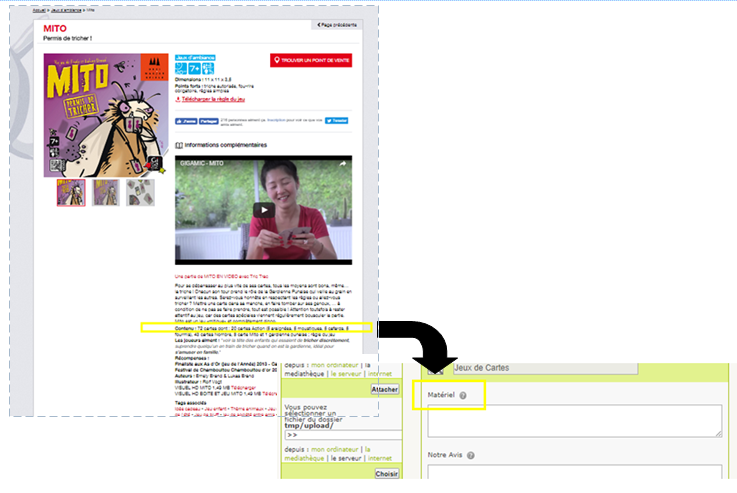Select the second MITO box thumbnail
The image size is (737, 493).
[x=106, y=192]
